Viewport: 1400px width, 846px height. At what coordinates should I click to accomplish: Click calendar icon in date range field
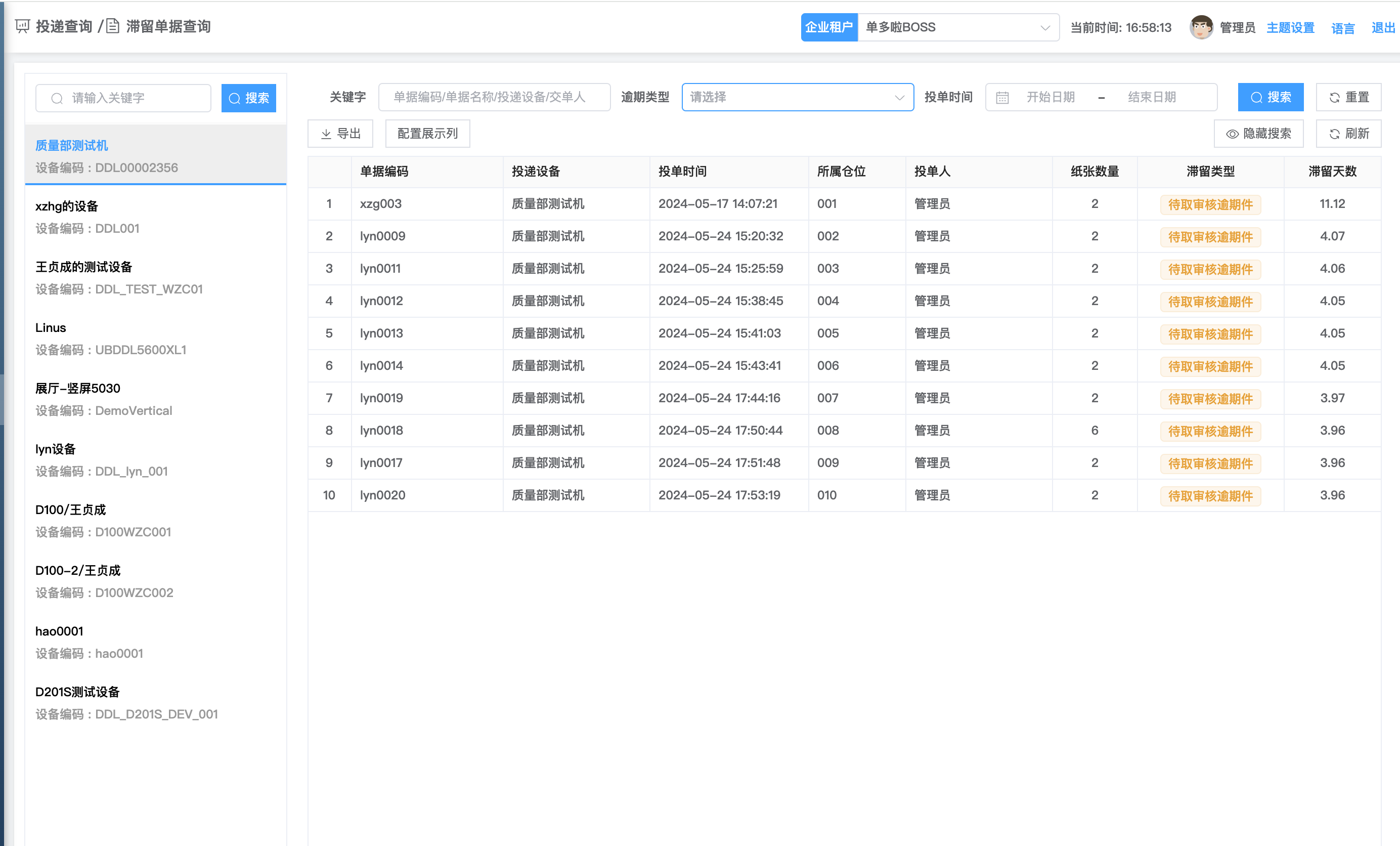pos(1002,98)
